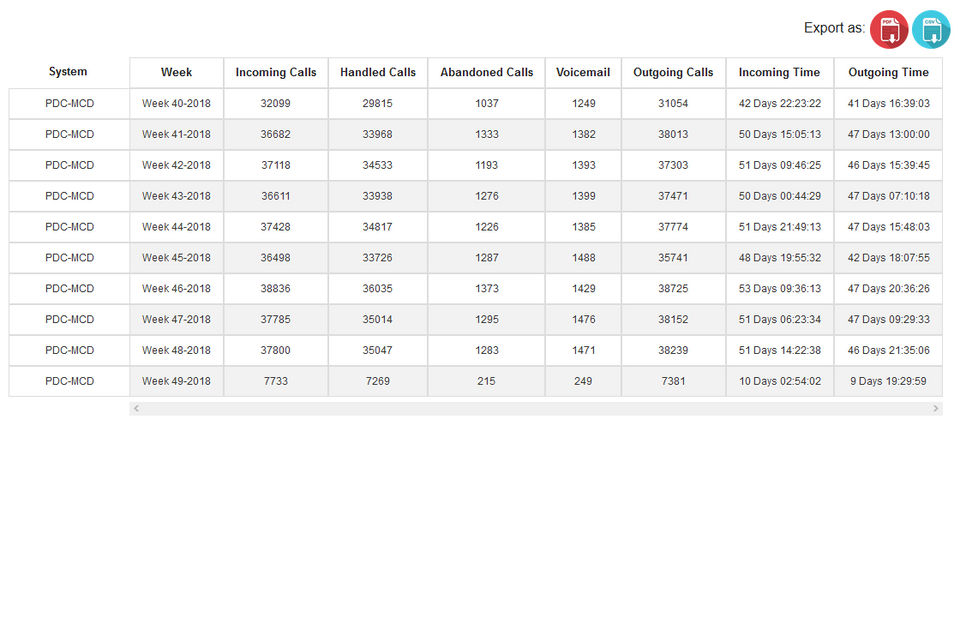Select the Week 48-2018 cell
This screenshot has height=629, width=960.
[x=176, y=350]
